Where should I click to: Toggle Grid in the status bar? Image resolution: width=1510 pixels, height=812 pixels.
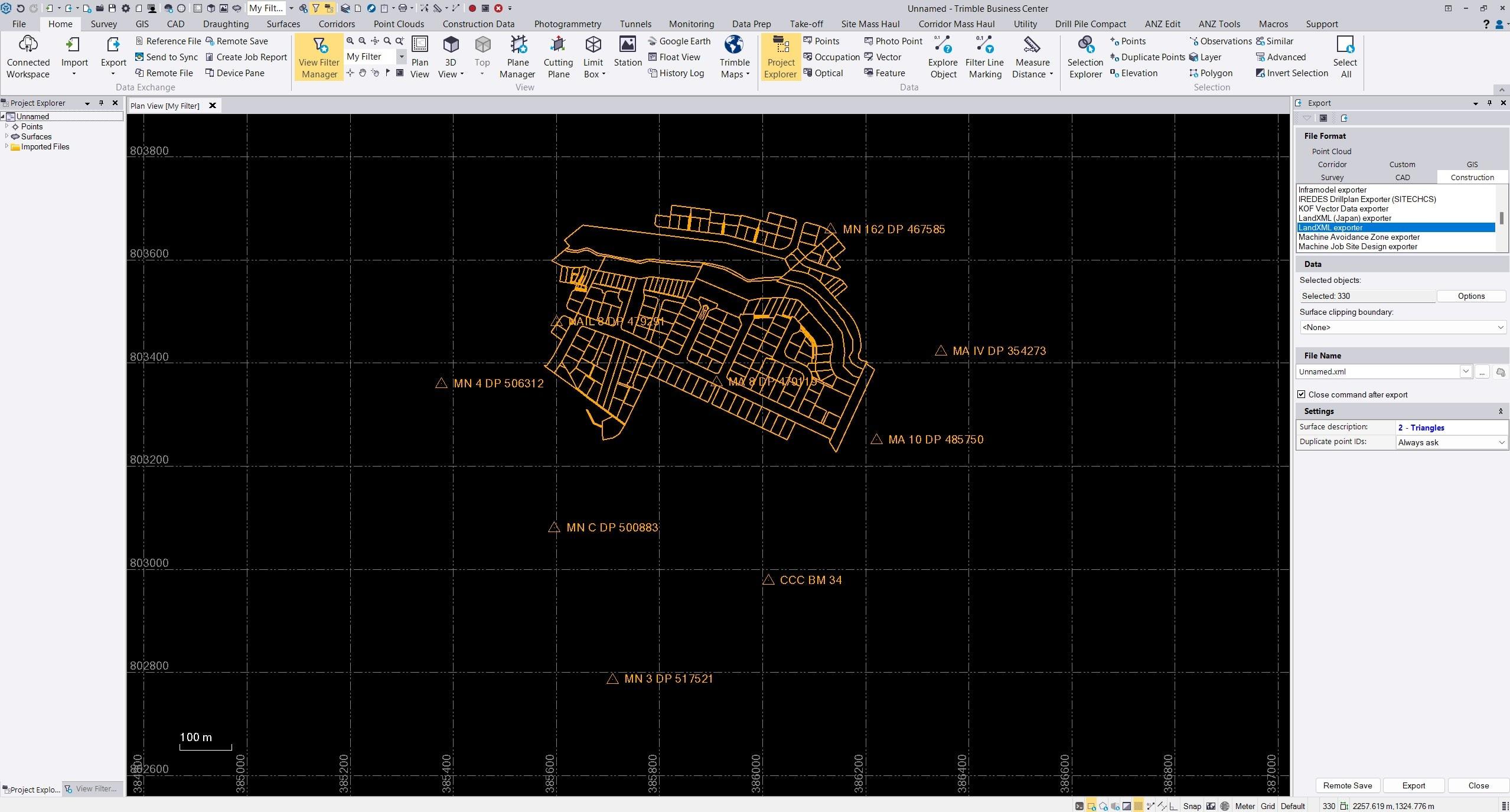pyautogui.click(x=1267, y=806)
